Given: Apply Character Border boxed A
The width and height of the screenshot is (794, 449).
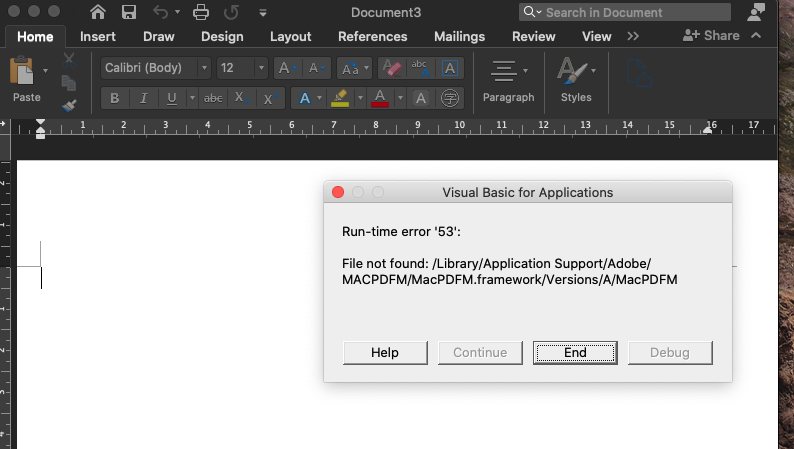Looking at the screenshot, I should click(450, 68).
